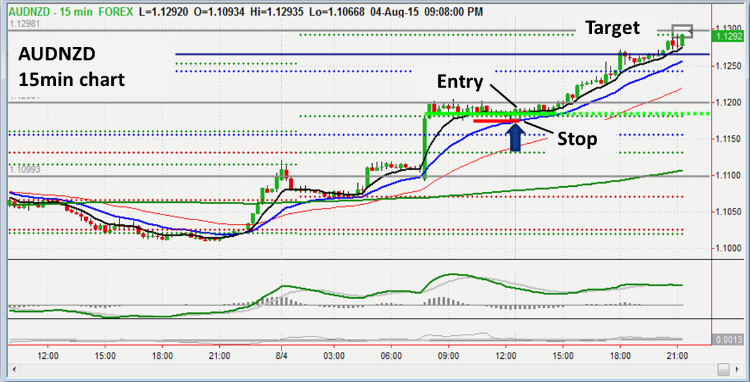Select the Stop annotation label
Screen dimensions: 750x382
[x=577, y=139]
